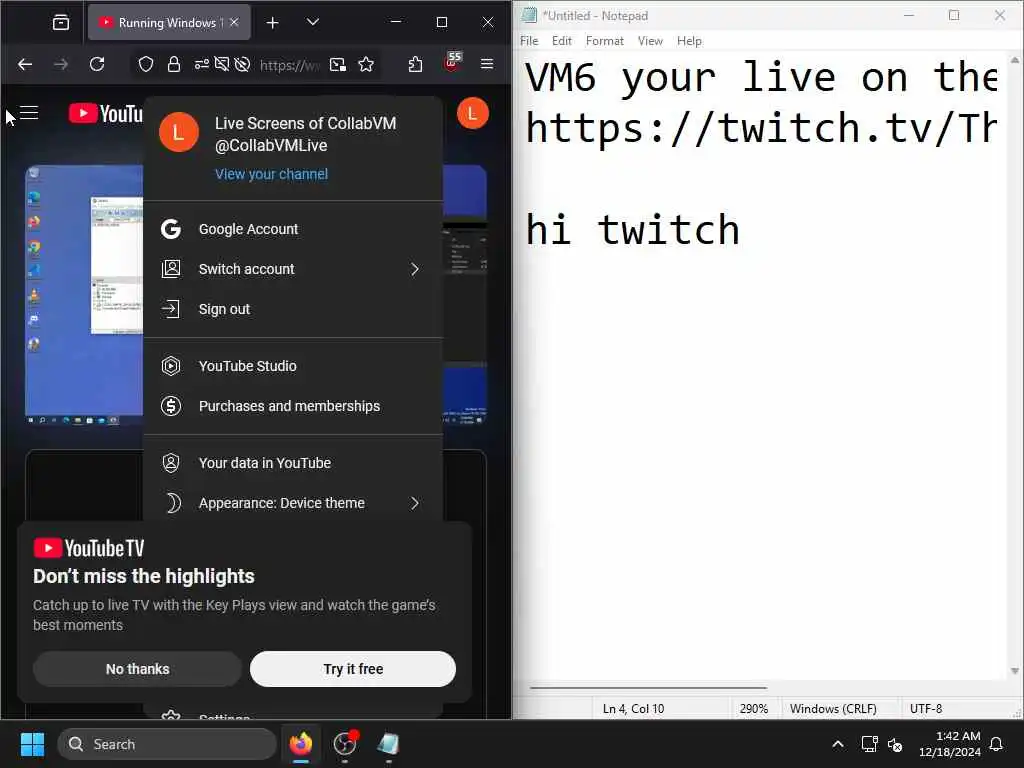Open Notepad File menu
1024x768 pixels.
click(529, 40)
